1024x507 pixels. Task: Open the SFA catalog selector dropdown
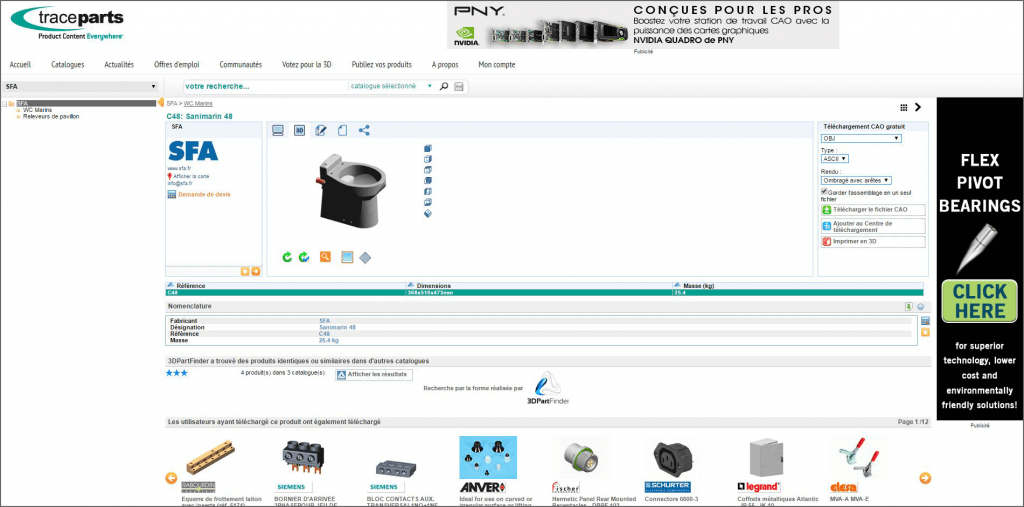[x=80, y=86]
